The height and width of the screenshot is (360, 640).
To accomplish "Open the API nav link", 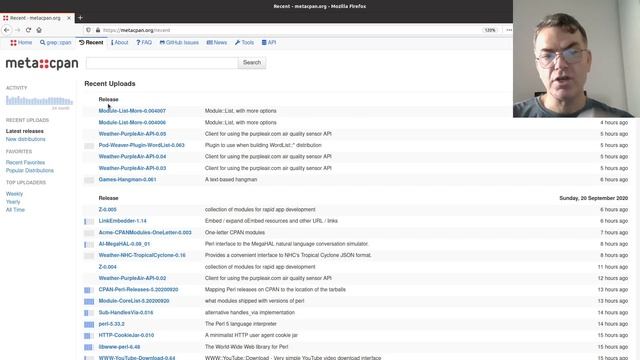I will click(269, 42).
